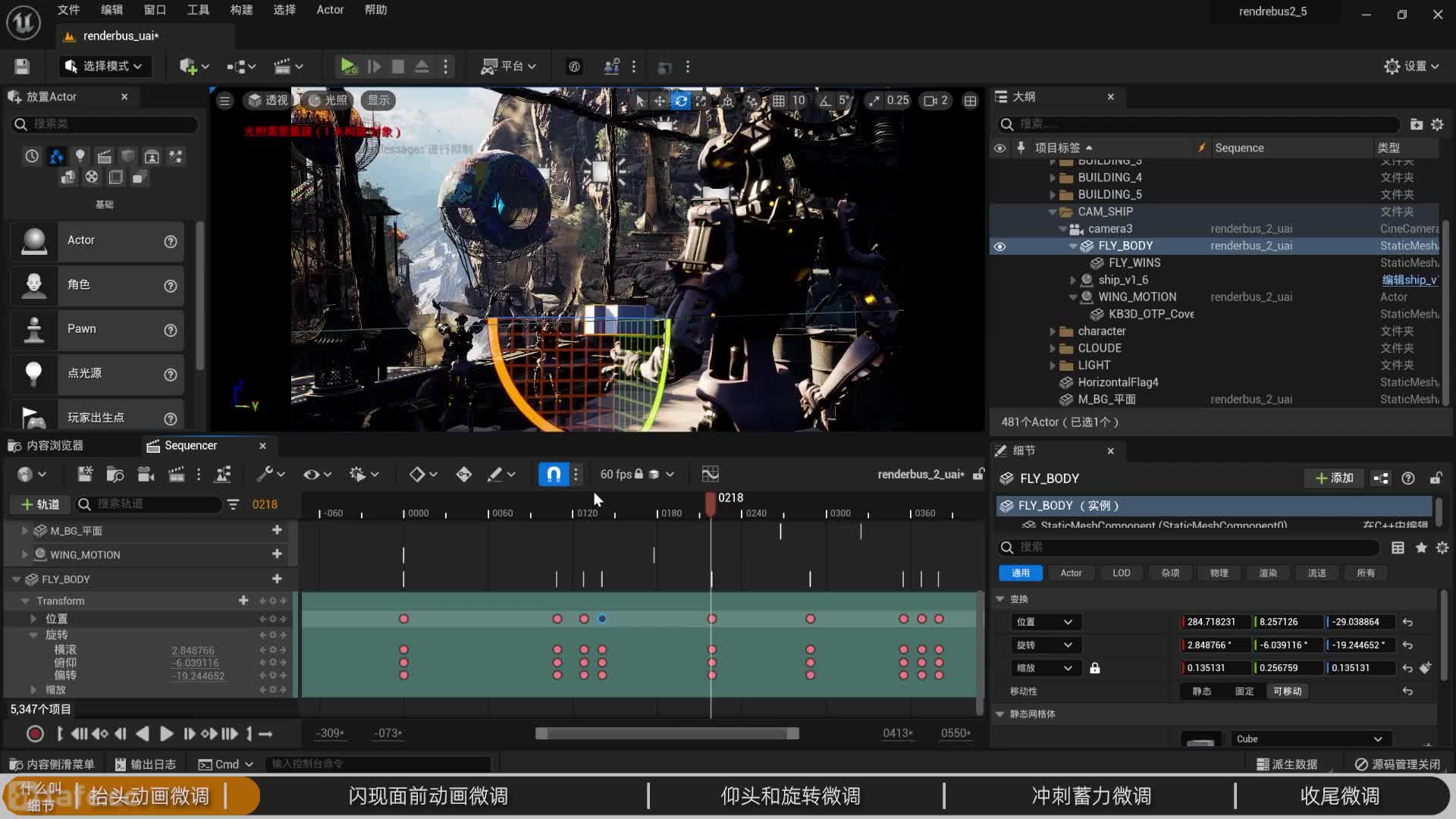Open the 构建 menu

(241, 10)
